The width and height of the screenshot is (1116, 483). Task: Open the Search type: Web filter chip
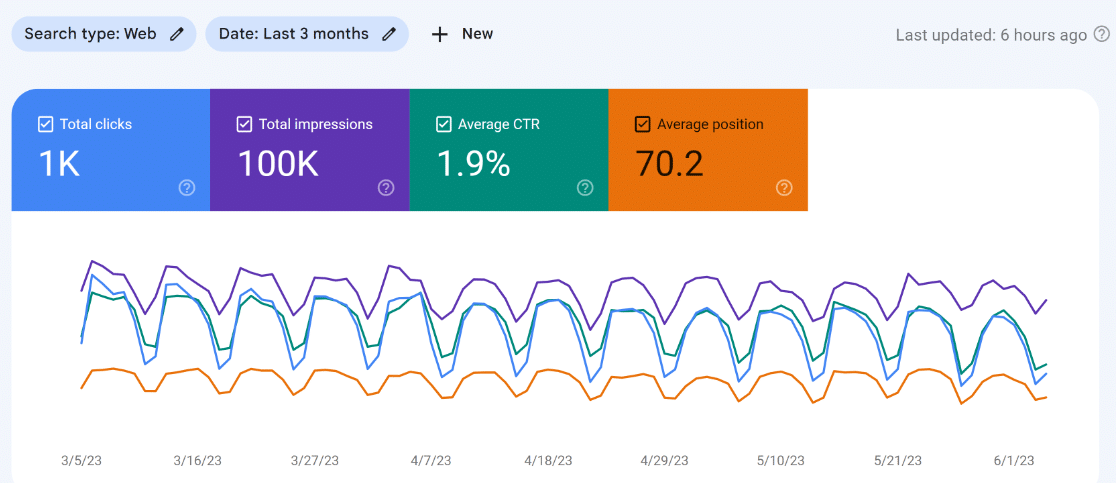[x=90, y=34]
